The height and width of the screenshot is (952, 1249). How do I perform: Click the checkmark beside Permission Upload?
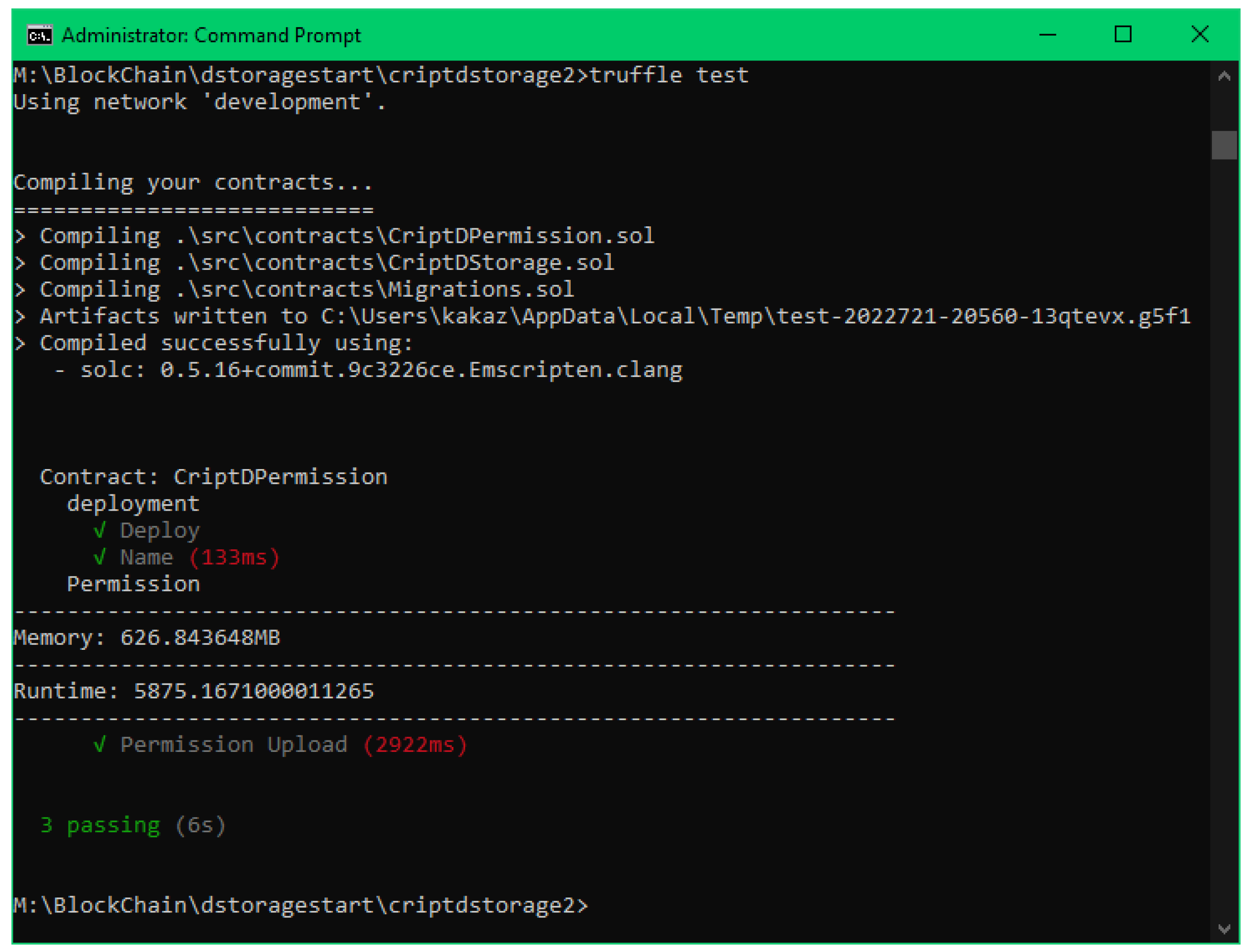[100, 744]
